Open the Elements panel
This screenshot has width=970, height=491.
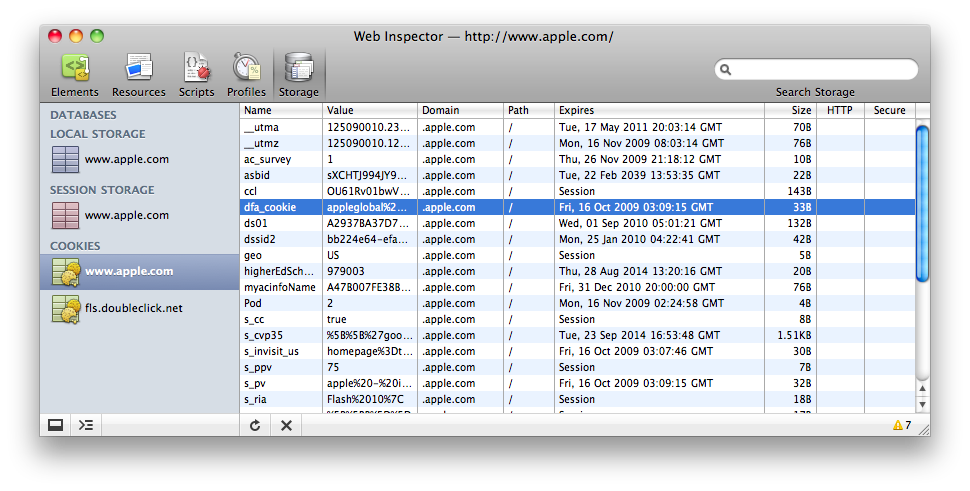tap(75, 75)
